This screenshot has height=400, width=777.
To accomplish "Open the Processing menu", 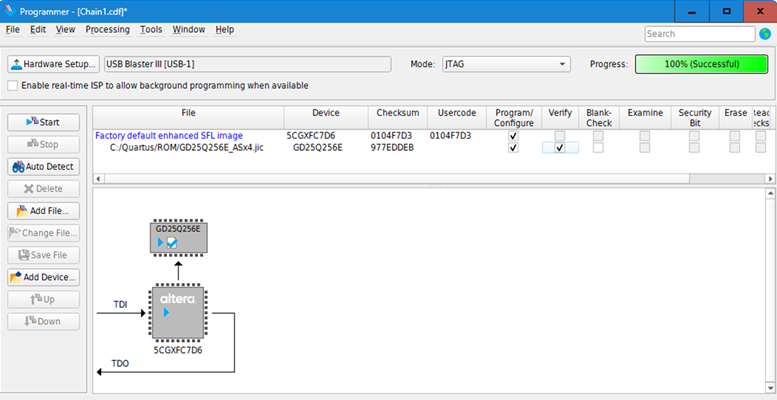I will click(108, 30).
